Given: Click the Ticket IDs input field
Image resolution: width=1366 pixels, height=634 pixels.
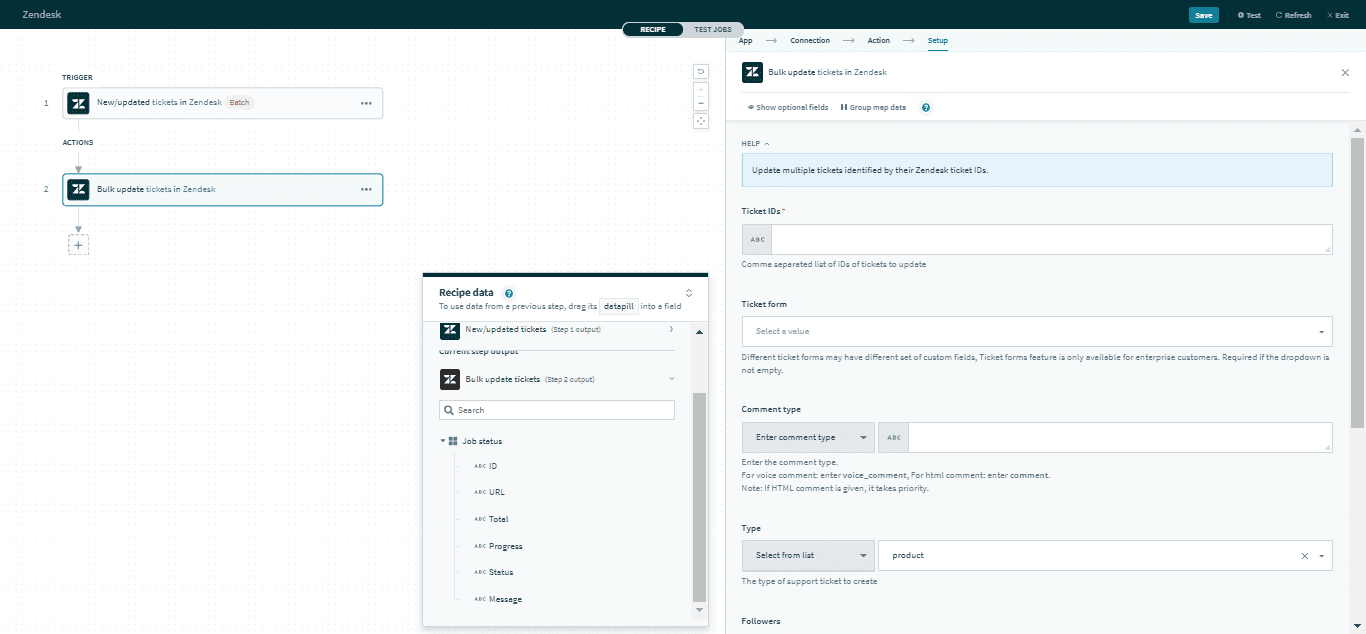Looking at the screenshot, I should [1050, 239].
